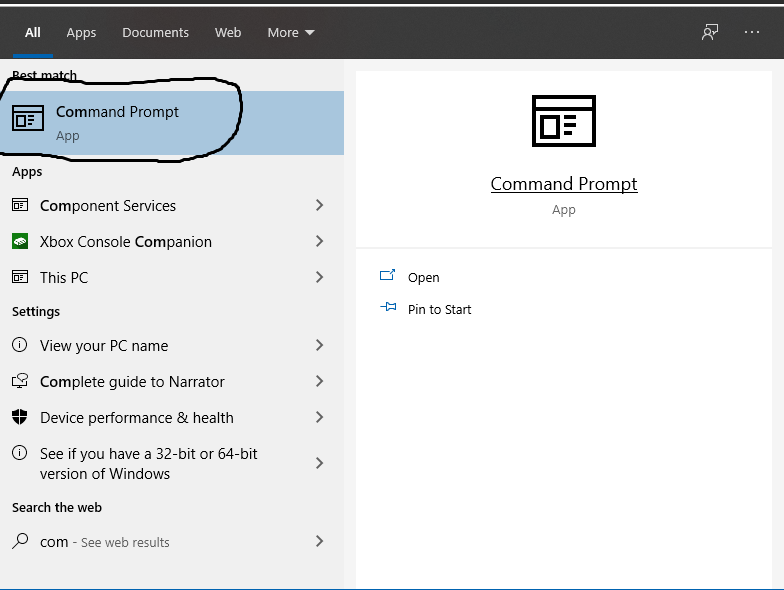Select the com See web results entry
Viewport: 784px width, 590px height.
172,542
